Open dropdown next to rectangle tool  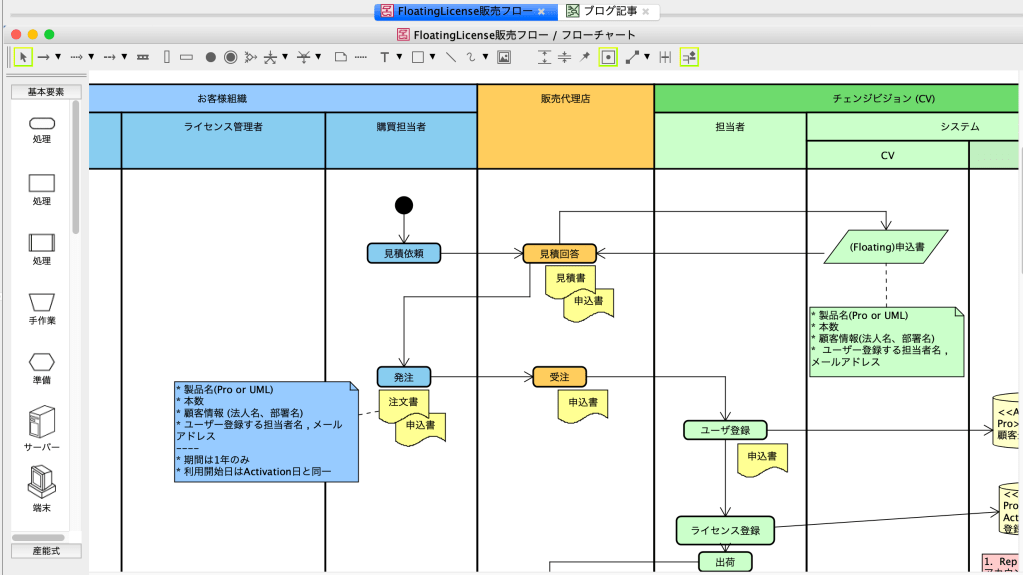pyautogui.click(x=432, y=57)
